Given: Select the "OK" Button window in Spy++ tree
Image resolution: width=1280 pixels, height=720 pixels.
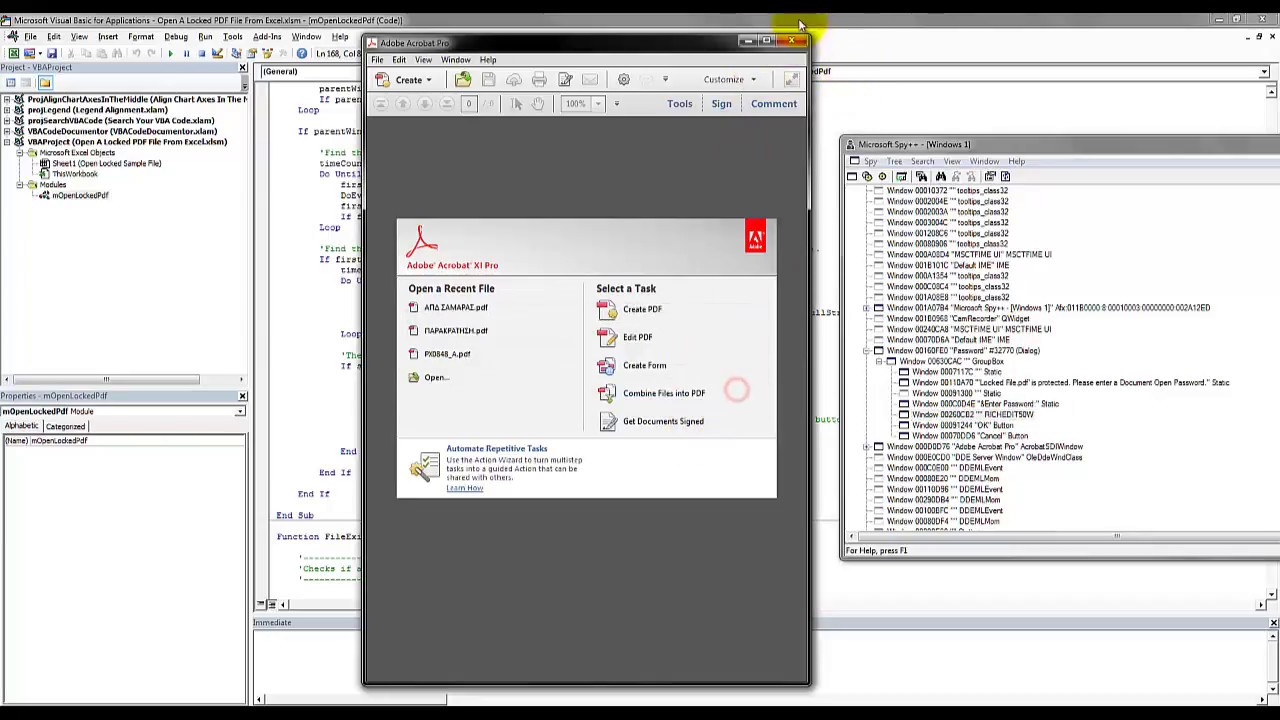Looking at the screenshot, I should click(962, 425).
